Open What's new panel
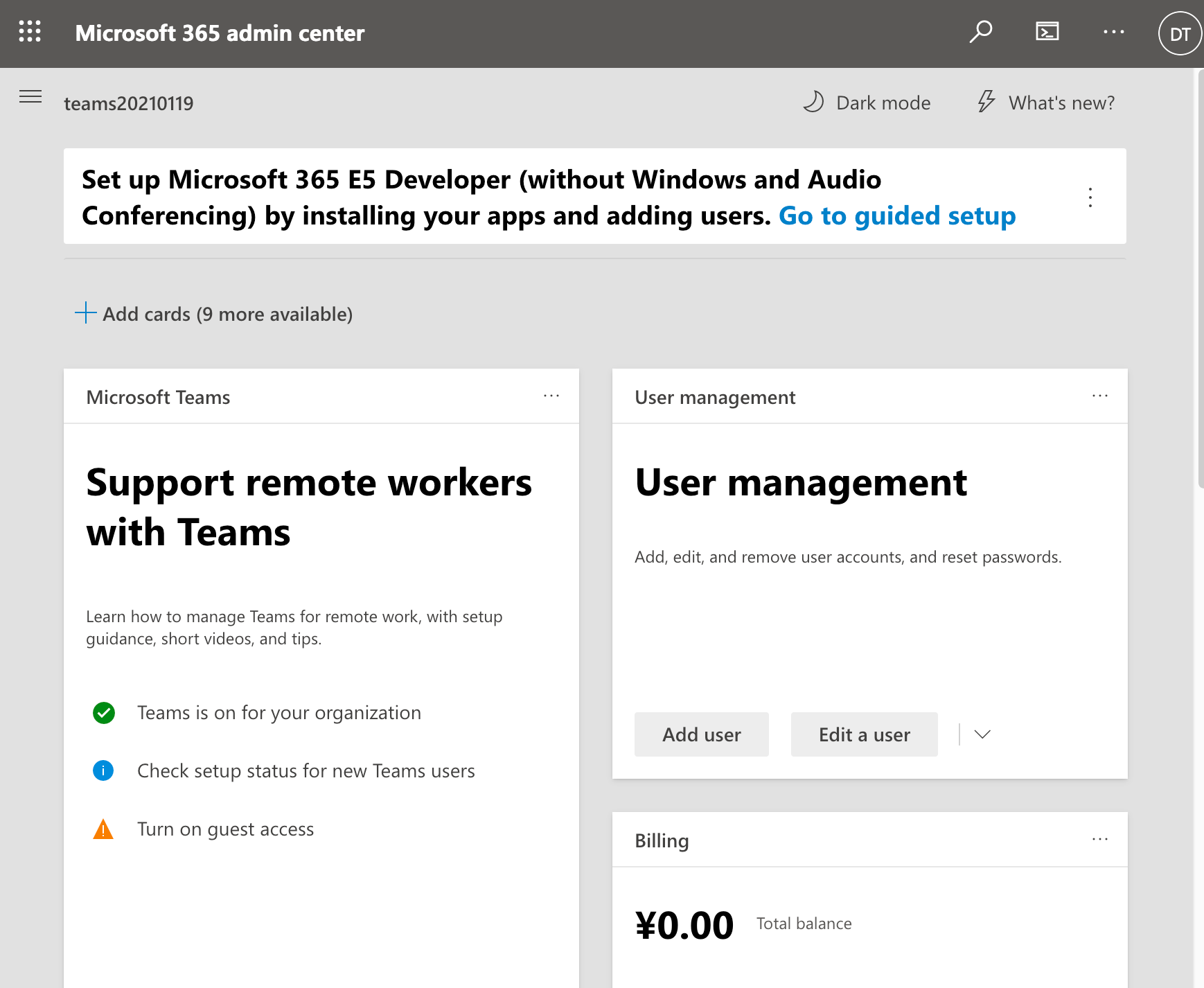 point(1045,103)
